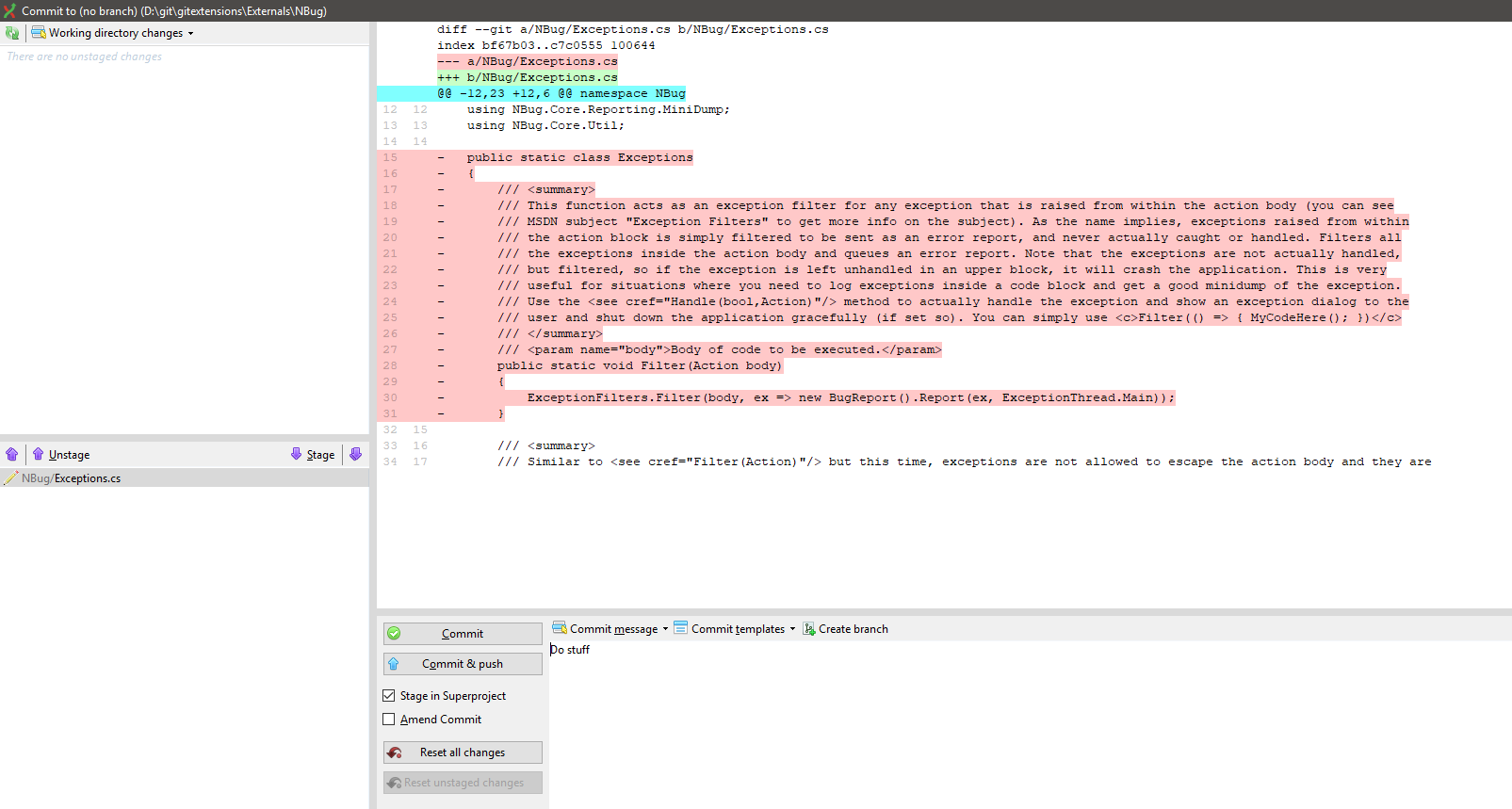Click the Stage all double-arrow icon

click(x=356, y=454)
